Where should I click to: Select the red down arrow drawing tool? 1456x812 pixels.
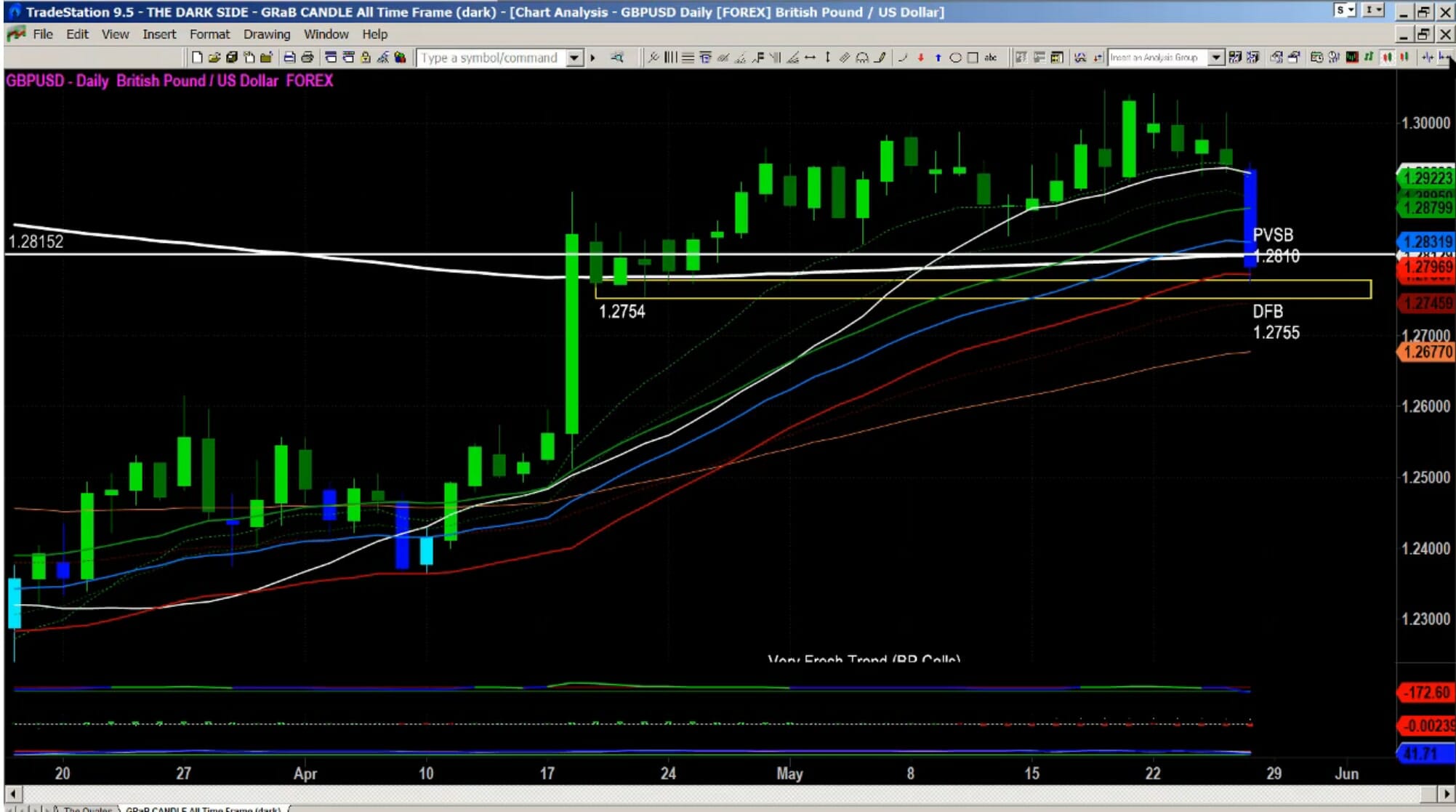[x=920, y=57]
